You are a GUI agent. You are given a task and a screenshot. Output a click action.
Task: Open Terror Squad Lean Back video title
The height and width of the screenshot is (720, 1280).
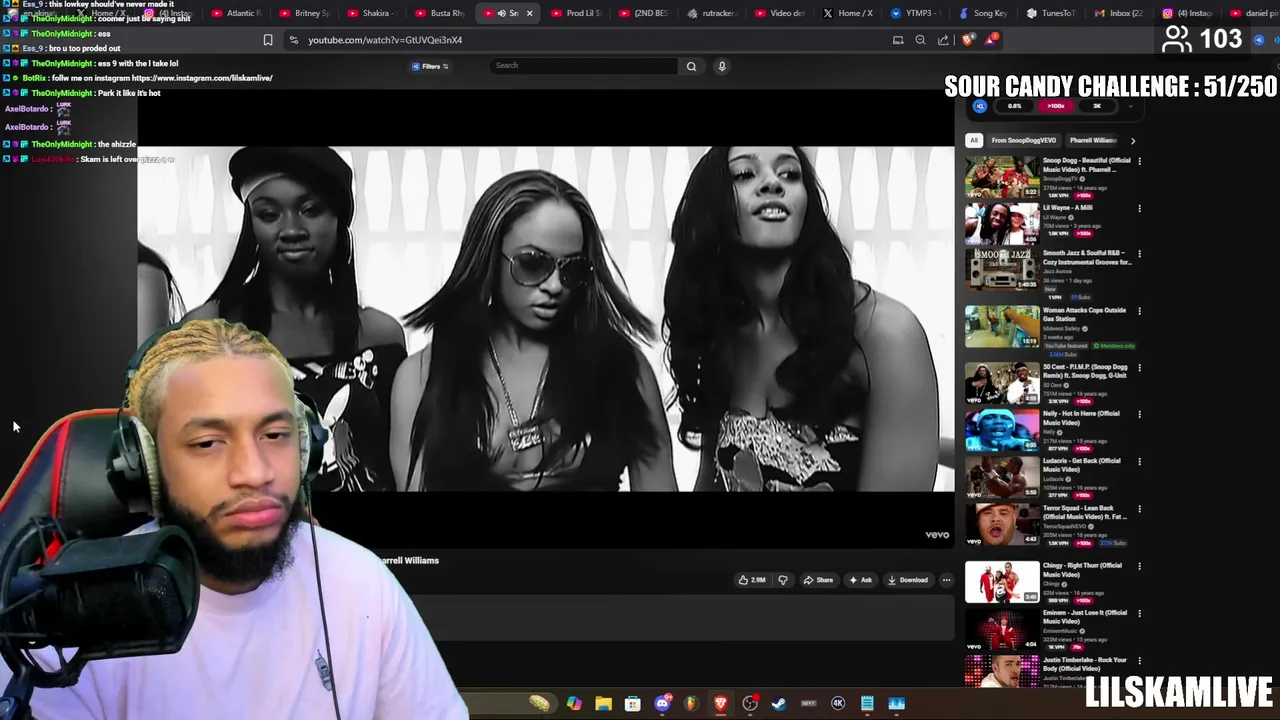pos(1086,512)
